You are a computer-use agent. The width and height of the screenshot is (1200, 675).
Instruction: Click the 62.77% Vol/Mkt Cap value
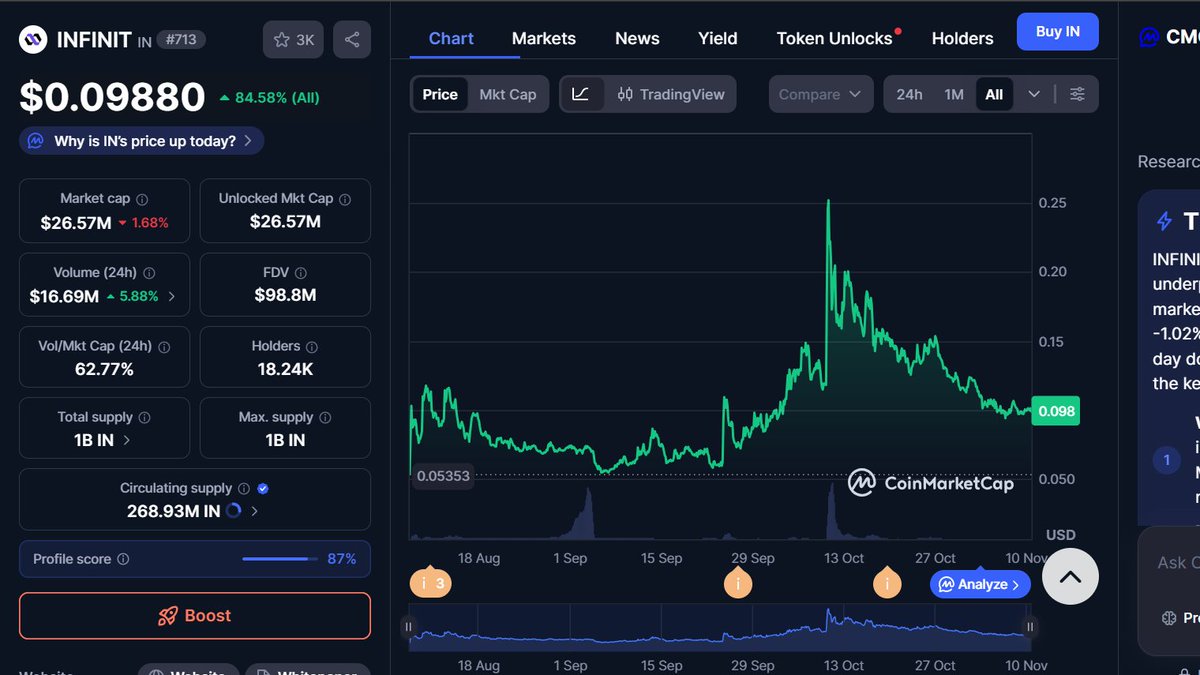(x=104, y=369)
